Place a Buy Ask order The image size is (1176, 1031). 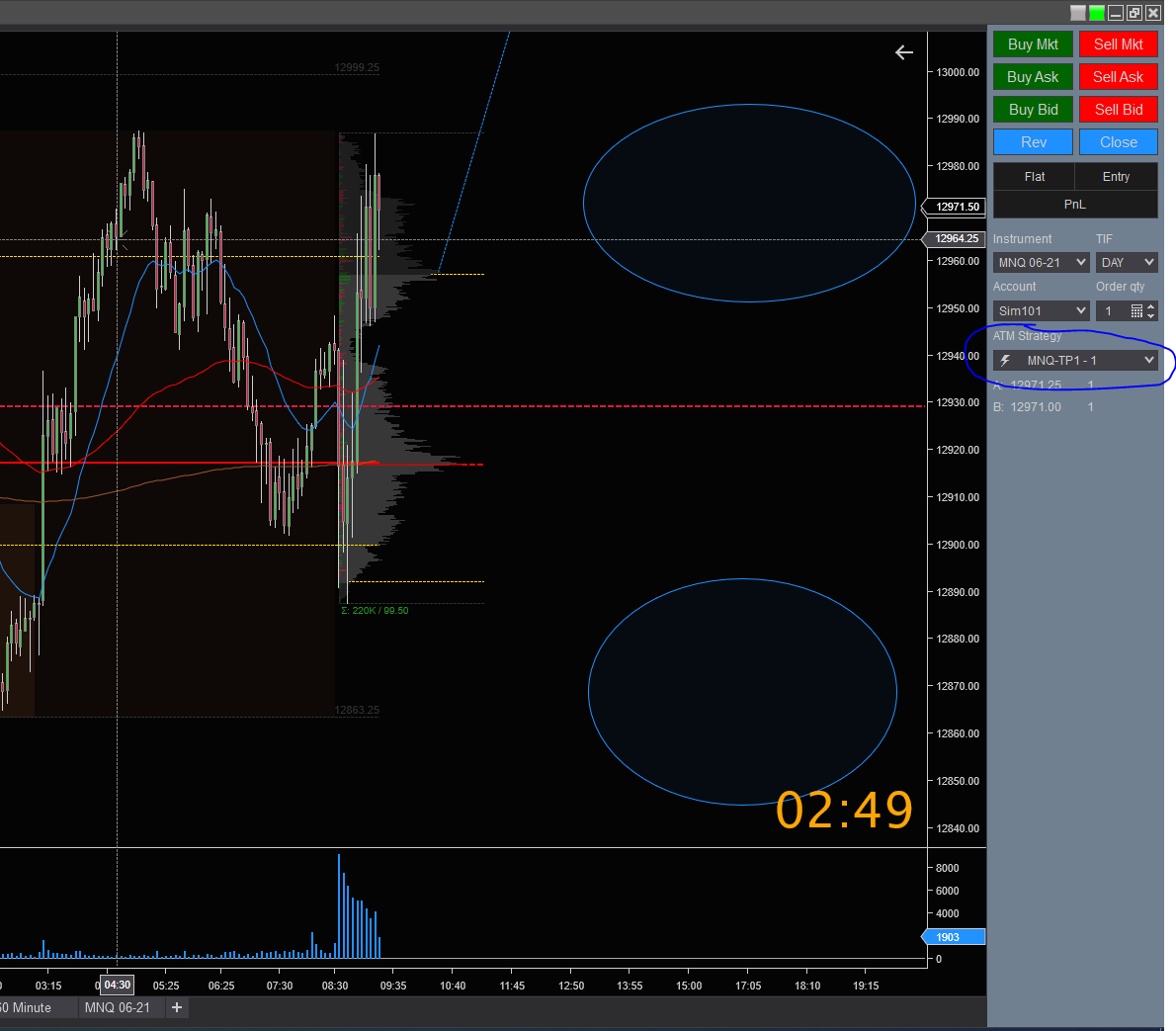1033,76
